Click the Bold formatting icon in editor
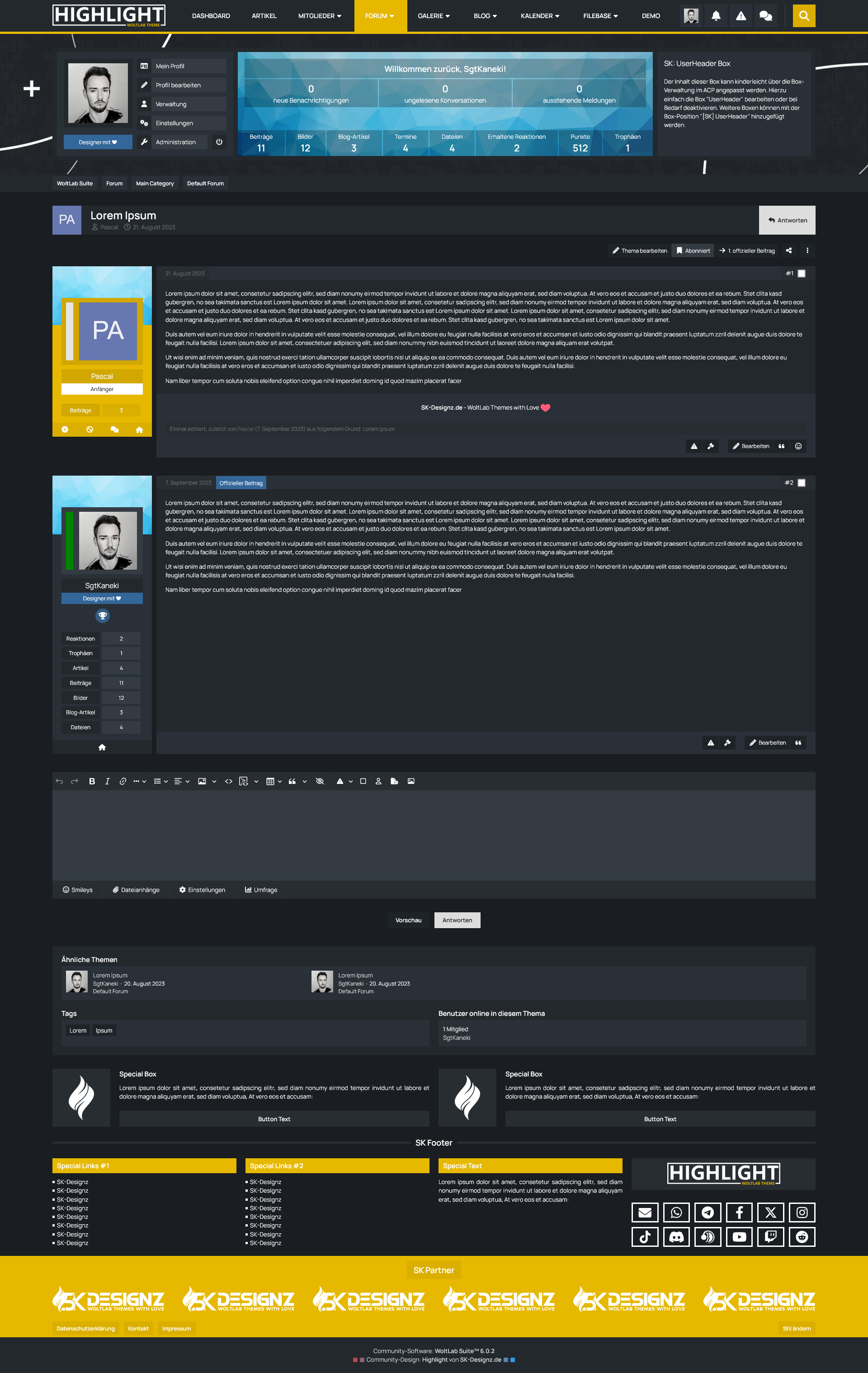The image size is (868, 1373). click(92, 781)
